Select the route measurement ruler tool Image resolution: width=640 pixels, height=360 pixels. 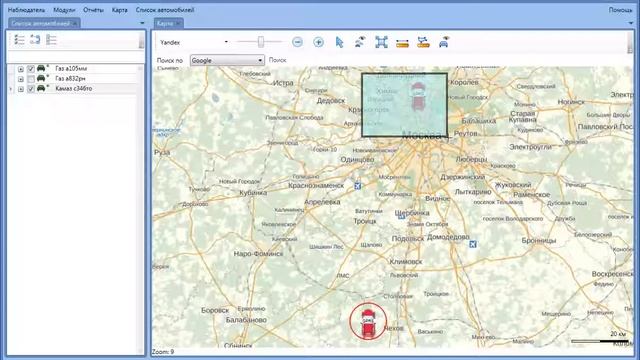423,42
